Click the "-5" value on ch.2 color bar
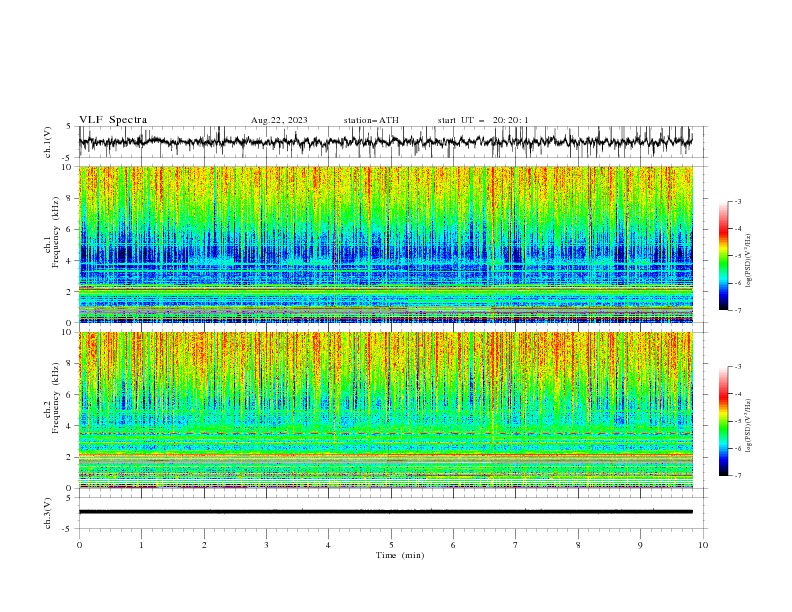The width and height of the screenshot is (792, 612). pos(738,421)
